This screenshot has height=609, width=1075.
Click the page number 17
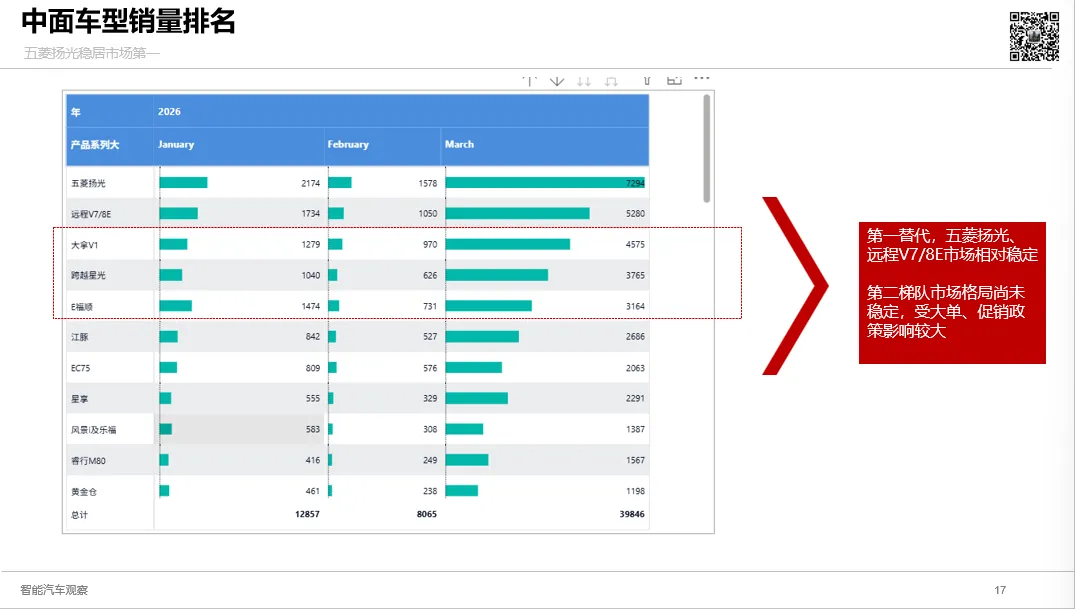[x=1000, y=590]
